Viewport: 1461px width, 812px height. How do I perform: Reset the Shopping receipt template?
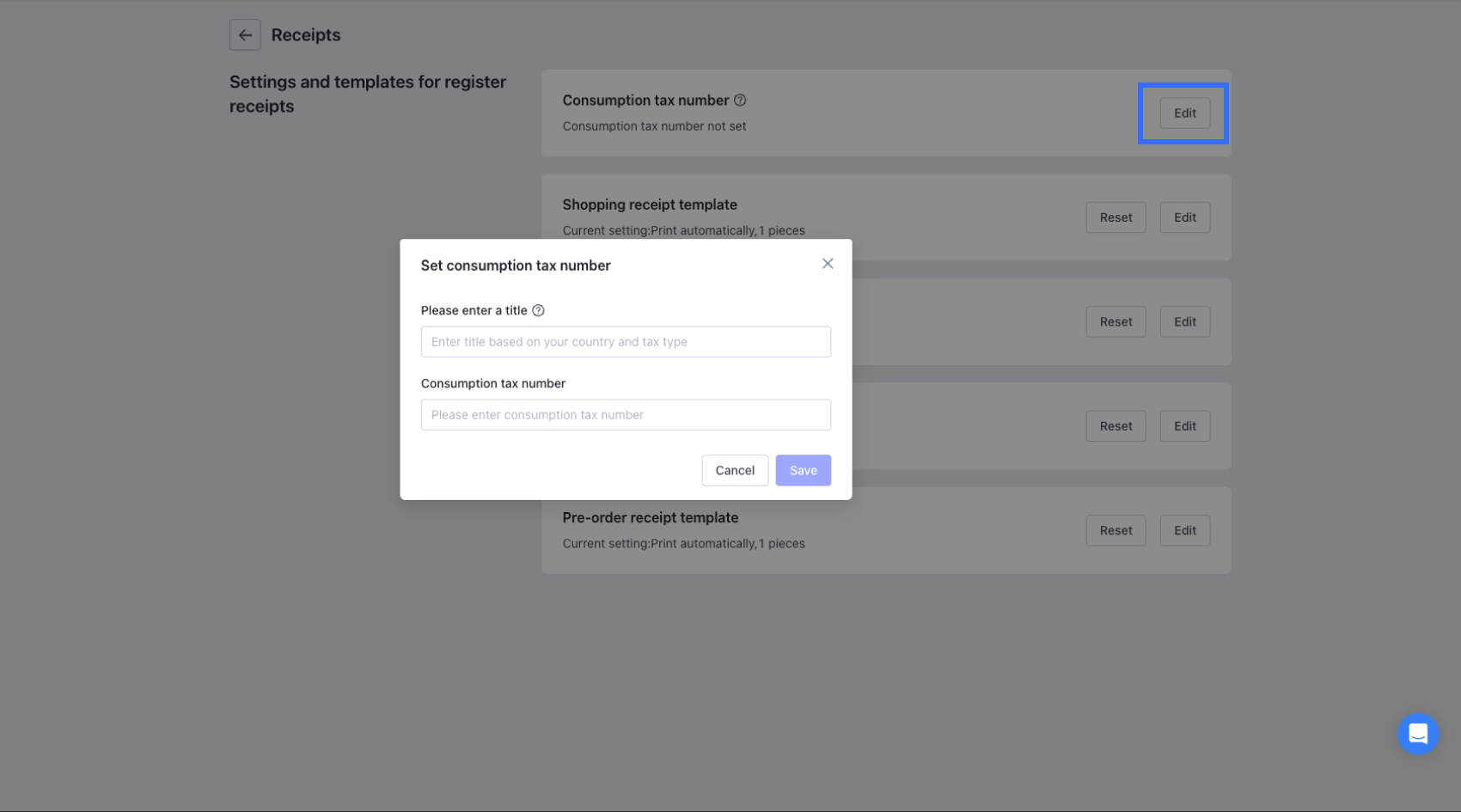click(x=1116, y=217)
